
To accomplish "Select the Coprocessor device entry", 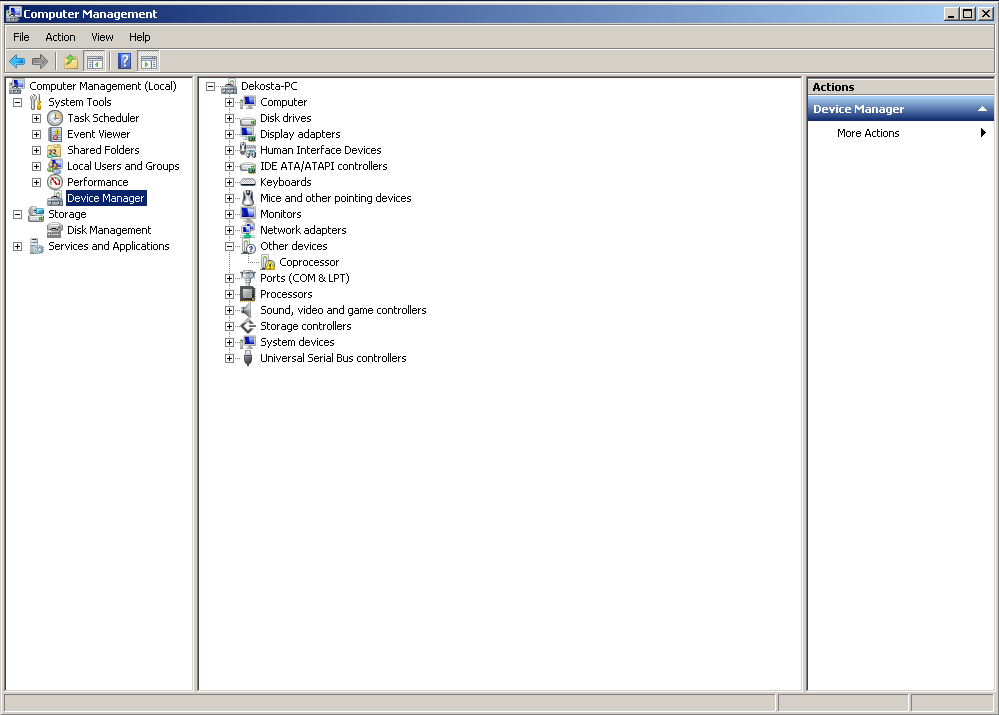I will (x=309, y=262).
